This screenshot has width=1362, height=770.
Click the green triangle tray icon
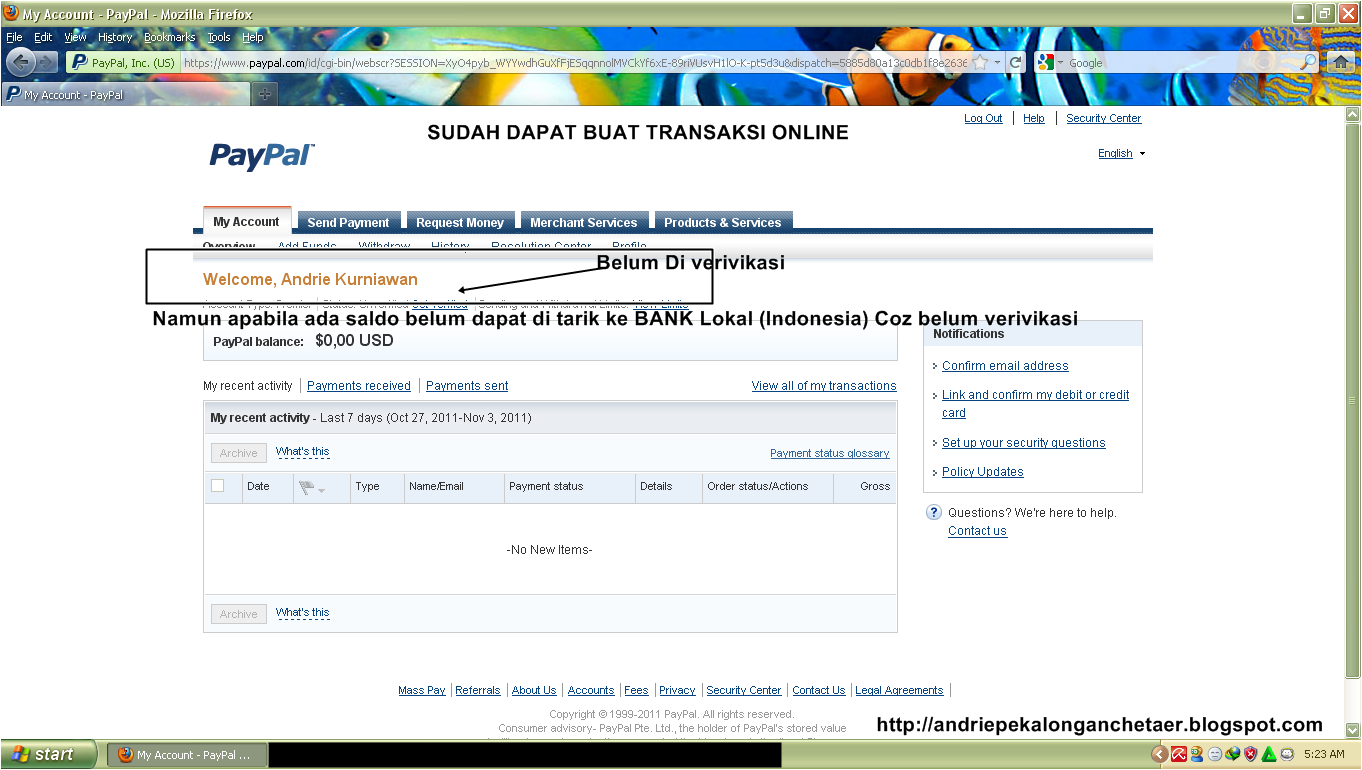(x=1269, y=754)
